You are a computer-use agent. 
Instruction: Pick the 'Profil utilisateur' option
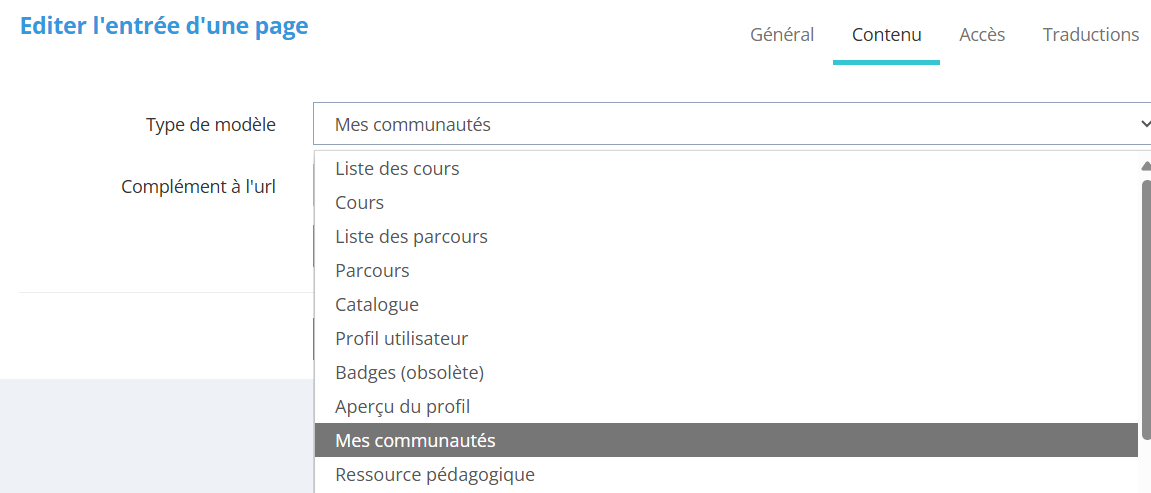tap(401, 339)
